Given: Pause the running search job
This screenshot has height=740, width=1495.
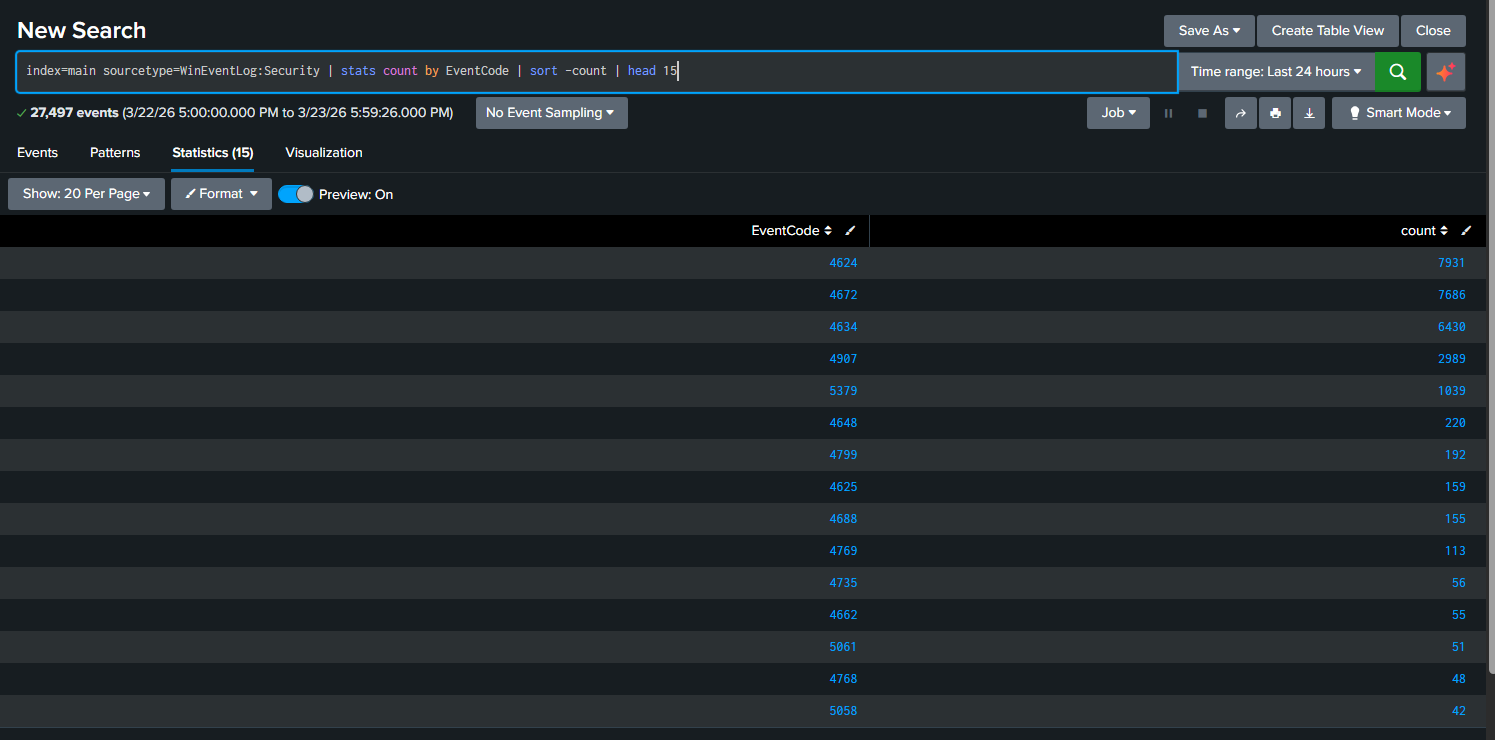Looking at the screenshot, I should [x=1167, y=113].
